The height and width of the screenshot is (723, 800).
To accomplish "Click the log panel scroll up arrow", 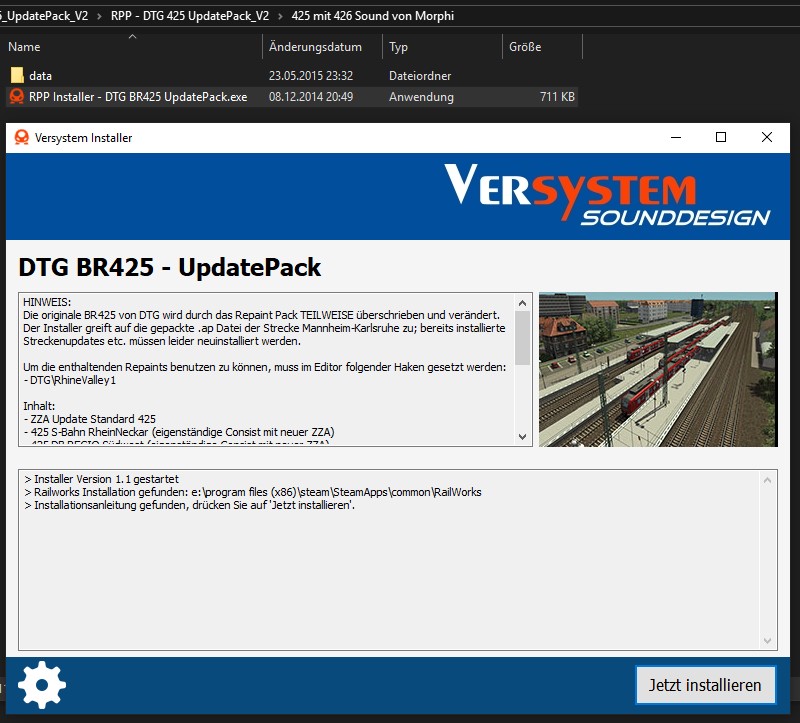I will (767, 480).
